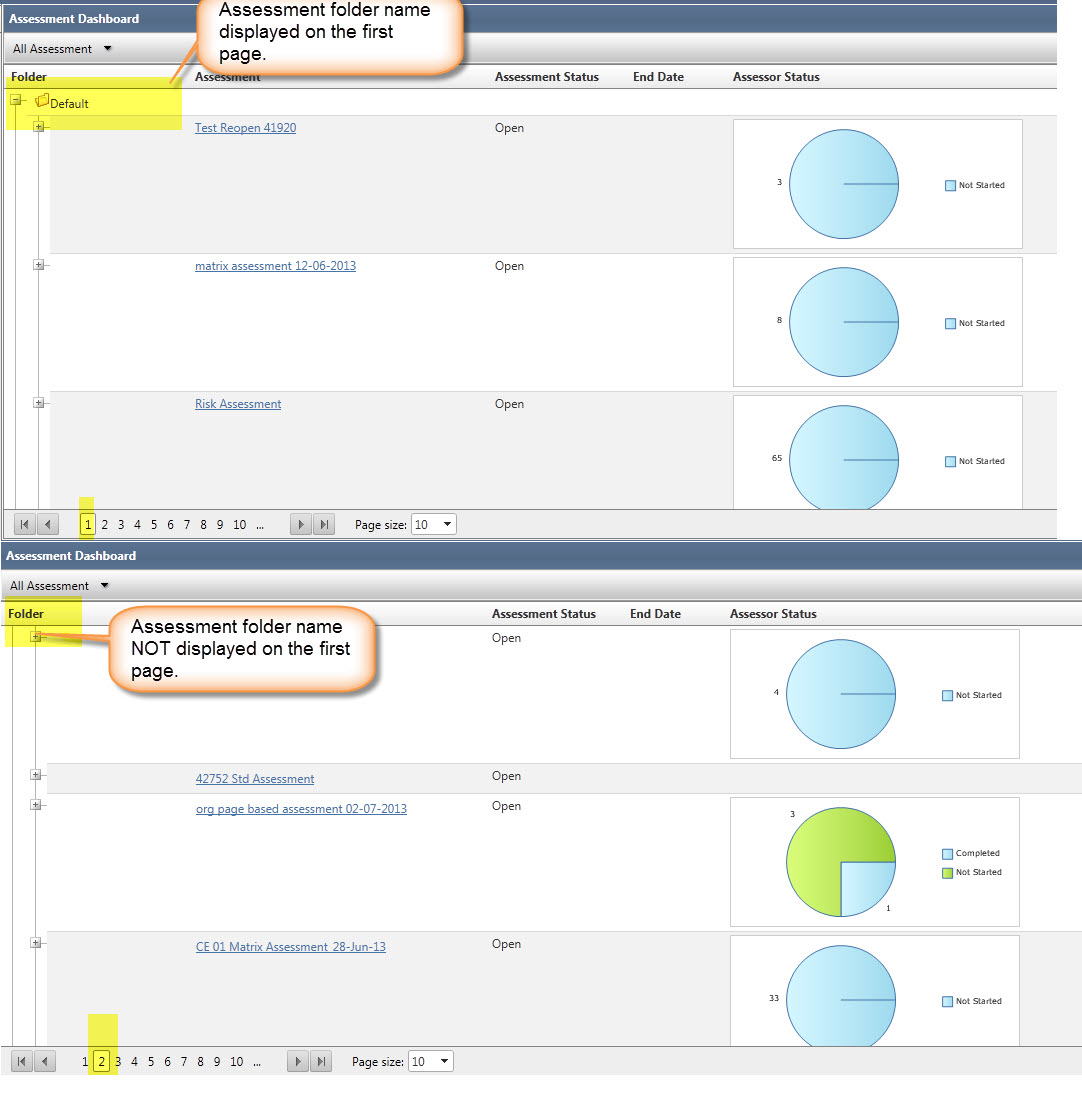Viewport: 1082px width, 1096px height.
Task: Sort by Assessor Status in upper dashboard
Action: tap(776, 77)
